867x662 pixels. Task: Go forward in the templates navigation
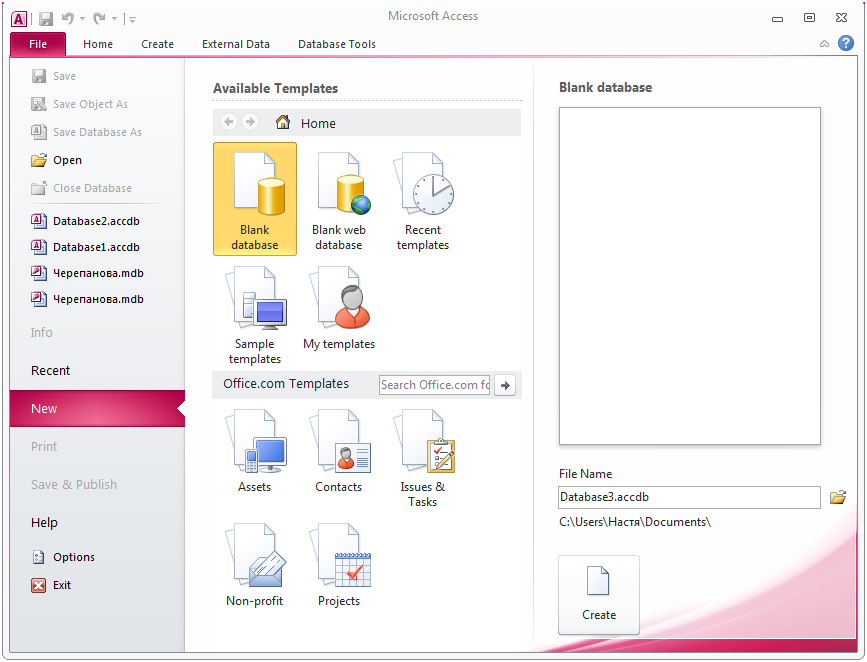[250, 121]
